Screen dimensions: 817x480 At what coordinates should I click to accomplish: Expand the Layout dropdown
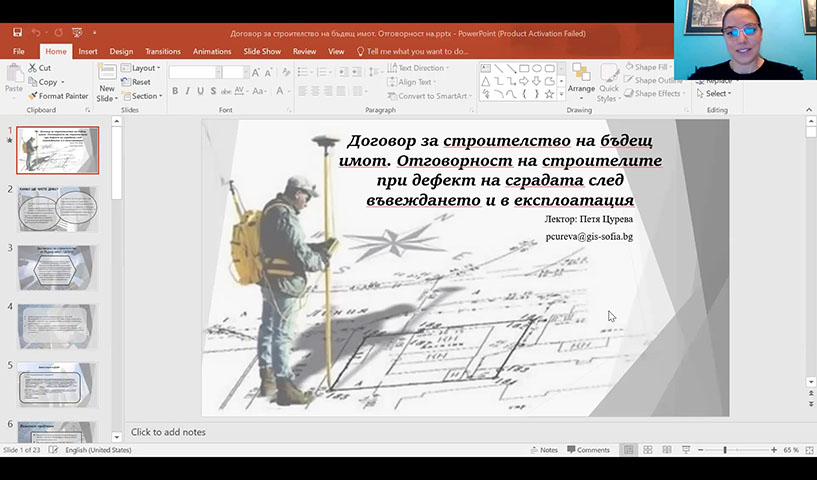click(144, 68)
